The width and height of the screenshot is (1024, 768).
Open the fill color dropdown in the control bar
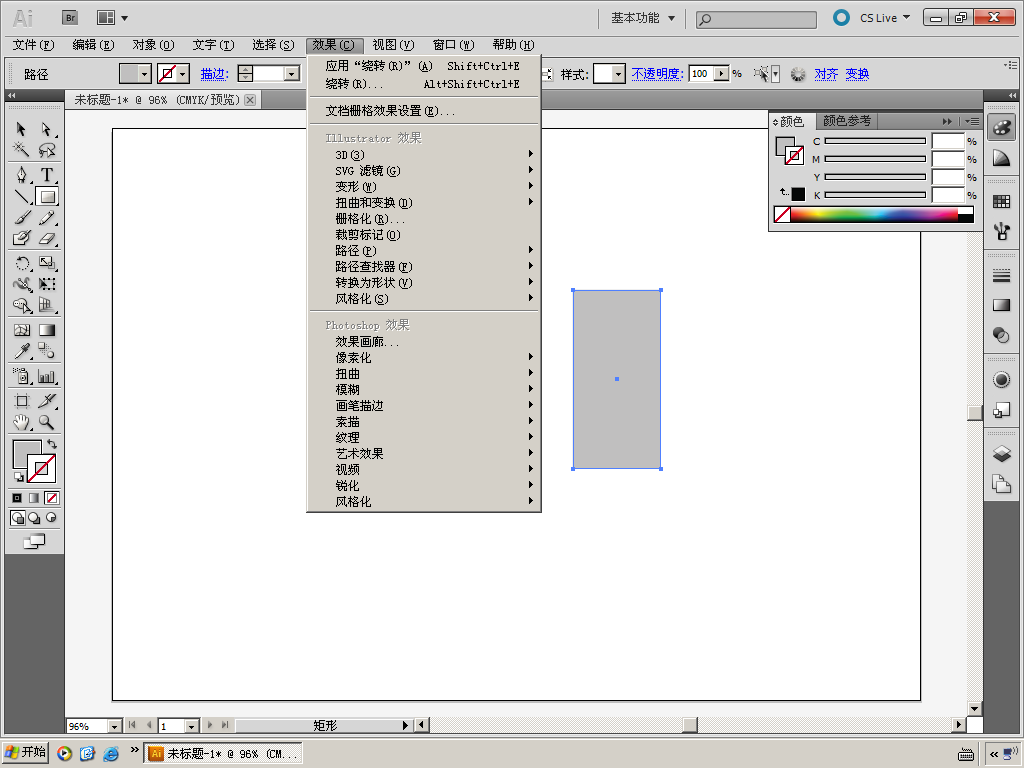144,74
